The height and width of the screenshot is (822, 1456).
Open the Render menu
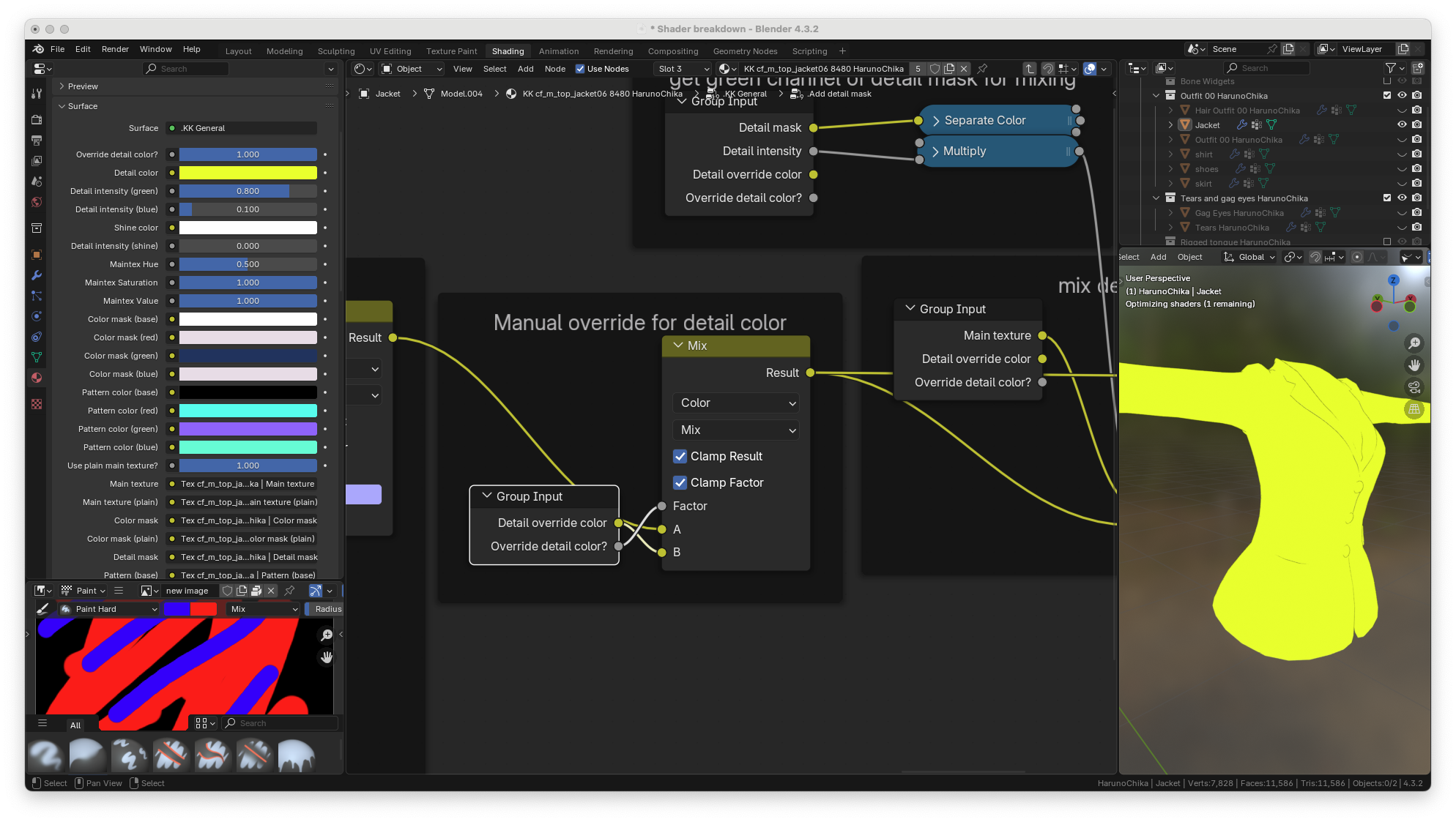(115, 49)
